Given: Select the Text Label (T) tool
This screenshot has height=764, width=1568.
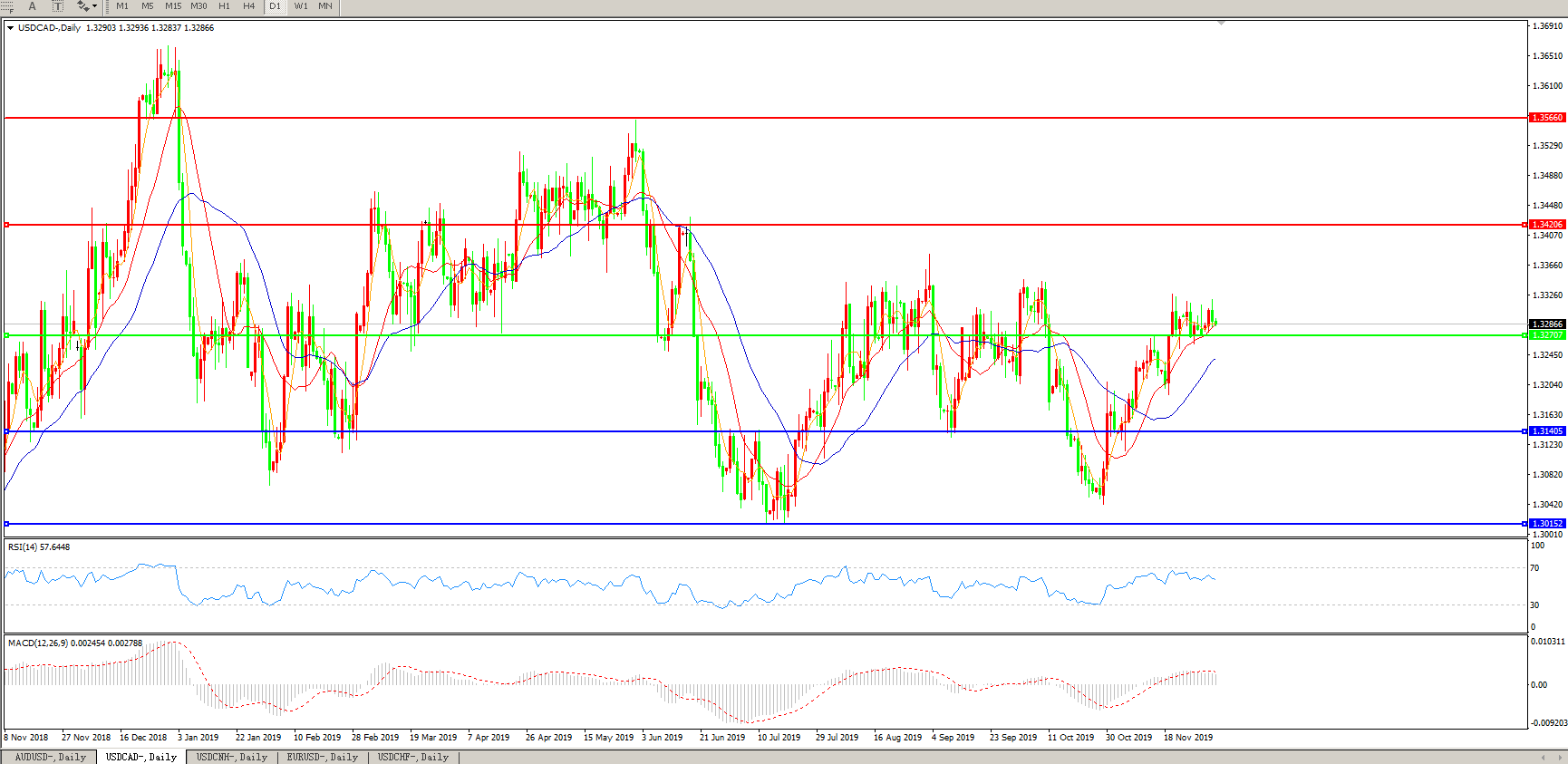Looking at the screenshot, I should coord(57,6).
